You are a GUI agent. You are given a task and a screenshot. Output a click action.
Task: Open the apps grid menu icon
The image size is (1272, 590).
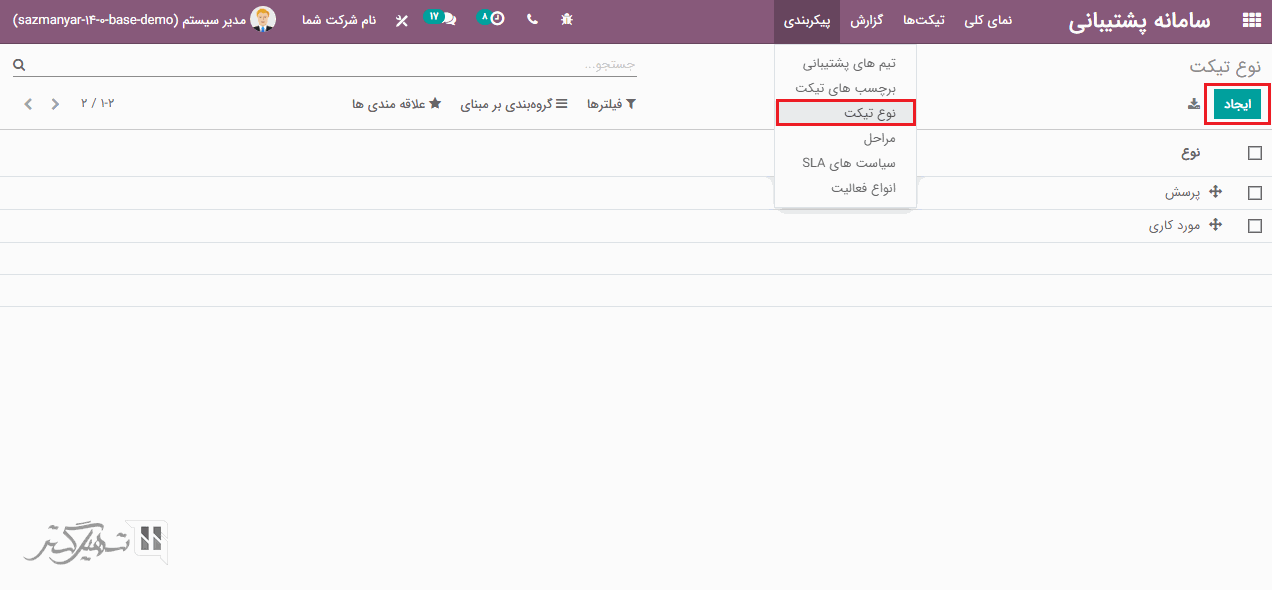click(1251, 21)
